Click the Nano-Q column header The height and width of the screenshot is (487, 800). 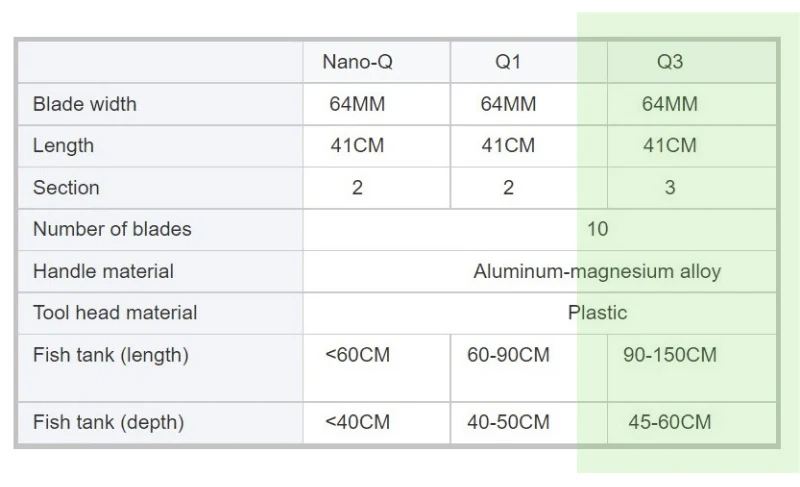click(357, 62)
